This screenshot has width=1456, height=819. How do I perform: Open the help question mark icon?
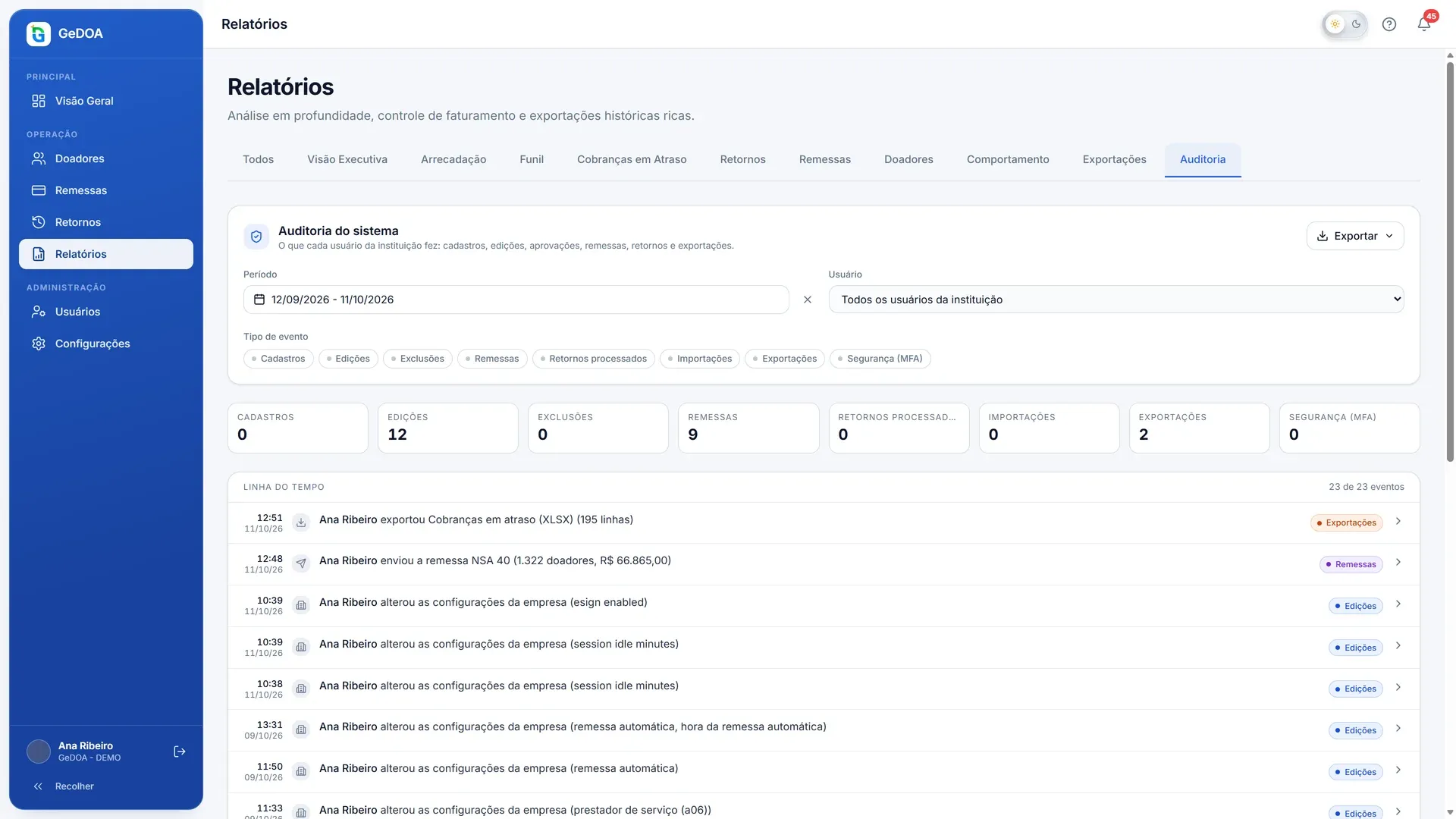tap(1389, 24)
